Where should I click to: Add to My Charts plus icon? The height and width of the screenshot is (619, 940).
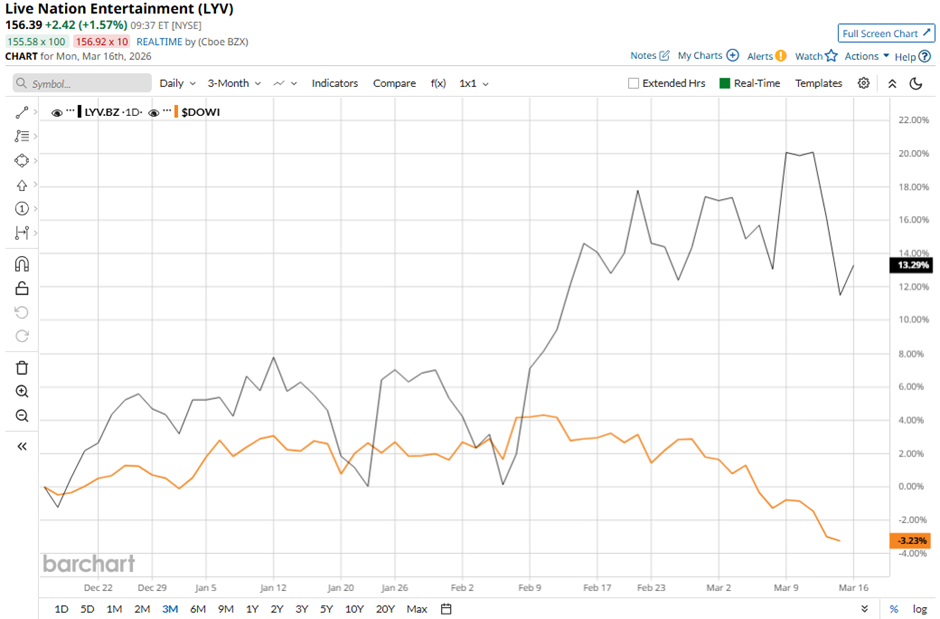pyautogui.click(x=733, y=55)
